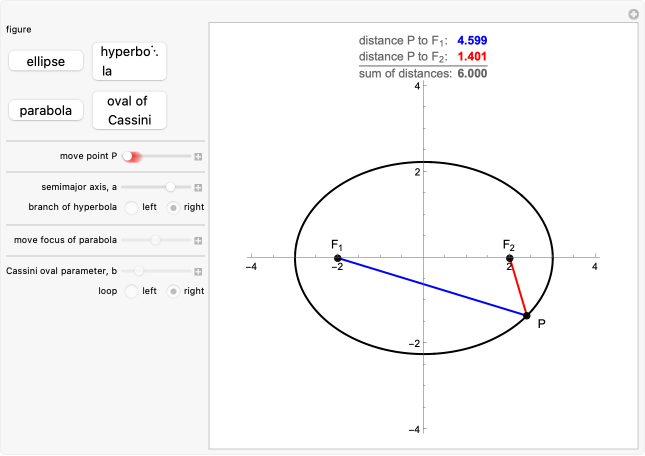Expand the move focus of parabola controls

[198, 240]
